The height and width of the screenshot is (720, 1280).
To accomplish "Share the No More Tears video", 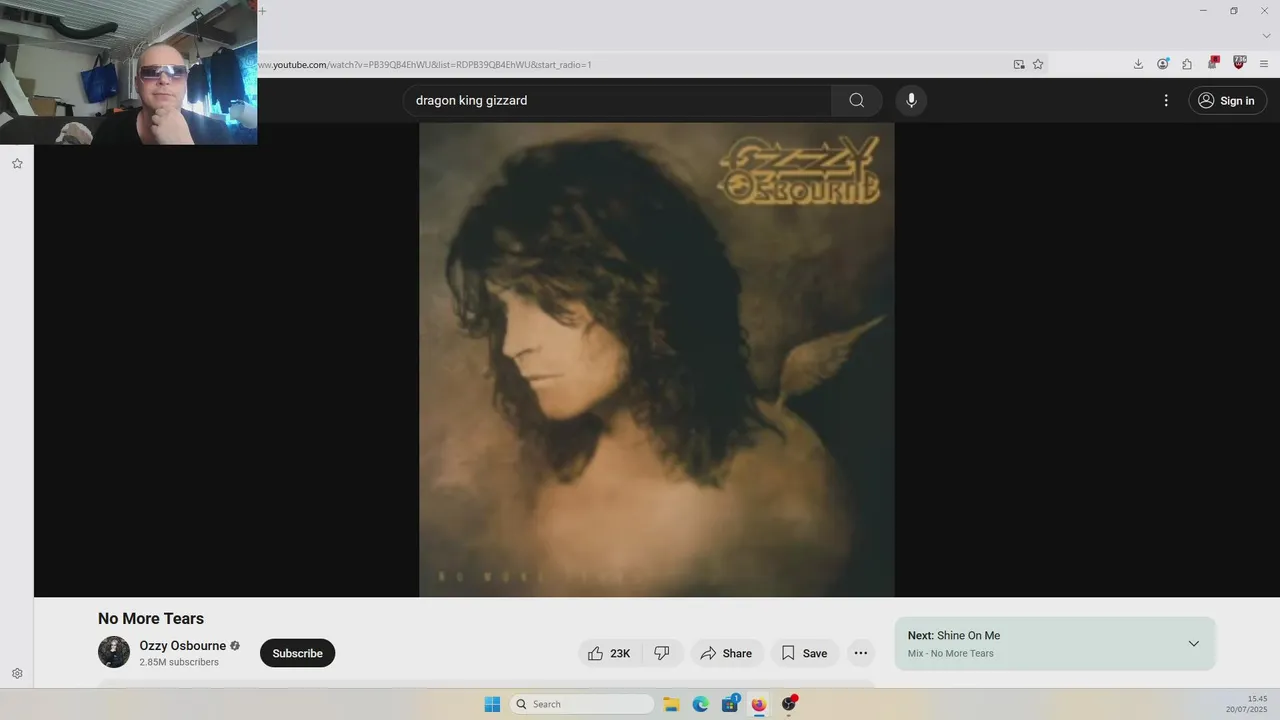I will [726, 653].
